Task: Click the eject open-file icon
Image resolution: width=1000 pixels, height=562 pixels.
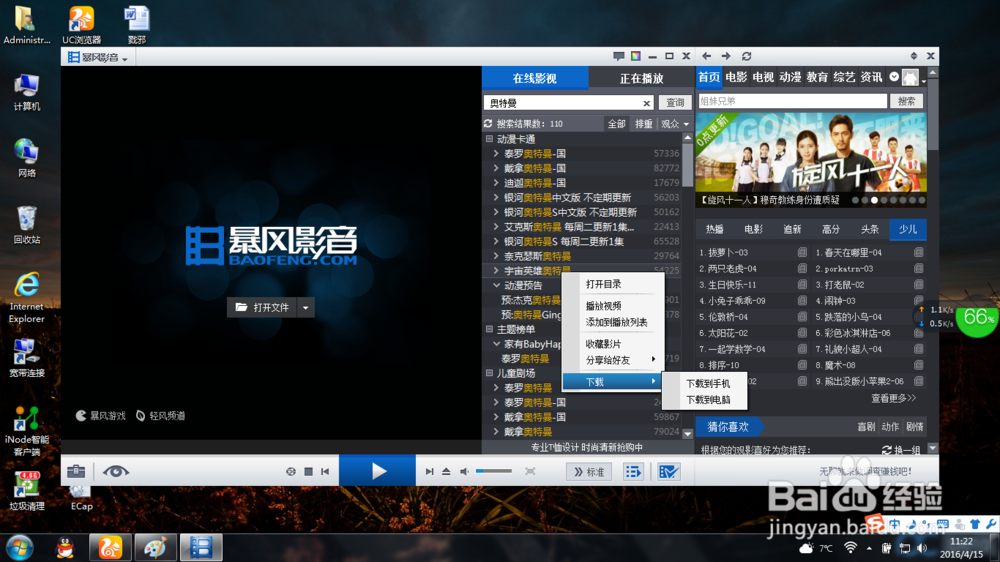Action: (446, 471)
